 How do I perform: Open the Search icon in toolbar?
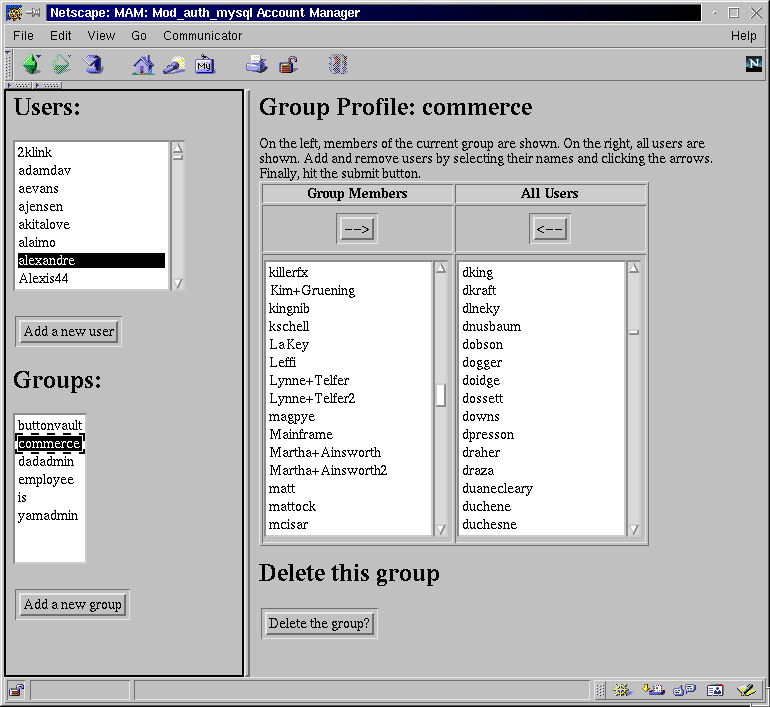click(174, 65)
